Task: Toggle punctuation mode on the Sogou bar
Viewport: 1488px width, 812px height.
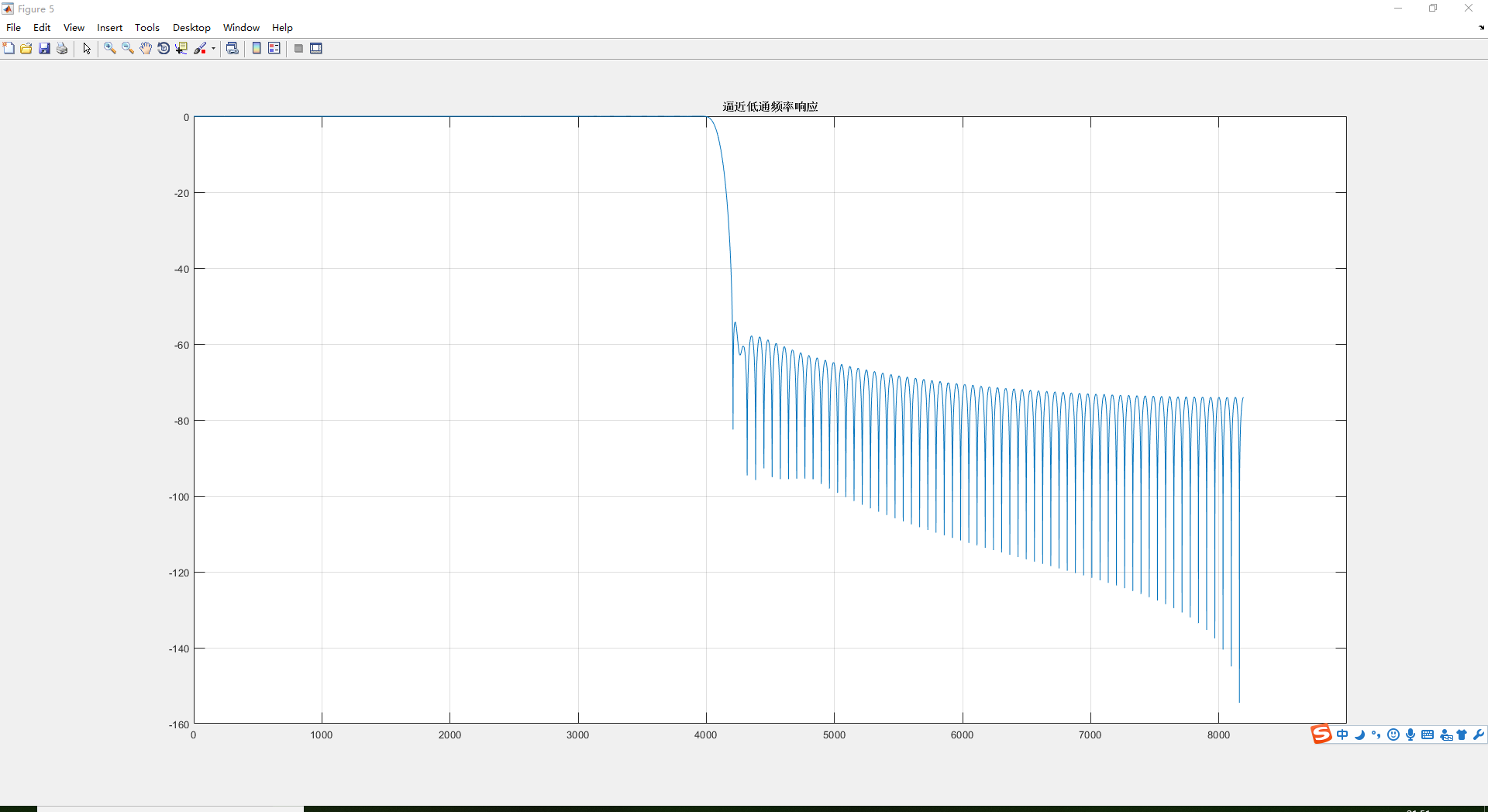Action: coord(1376,735)
